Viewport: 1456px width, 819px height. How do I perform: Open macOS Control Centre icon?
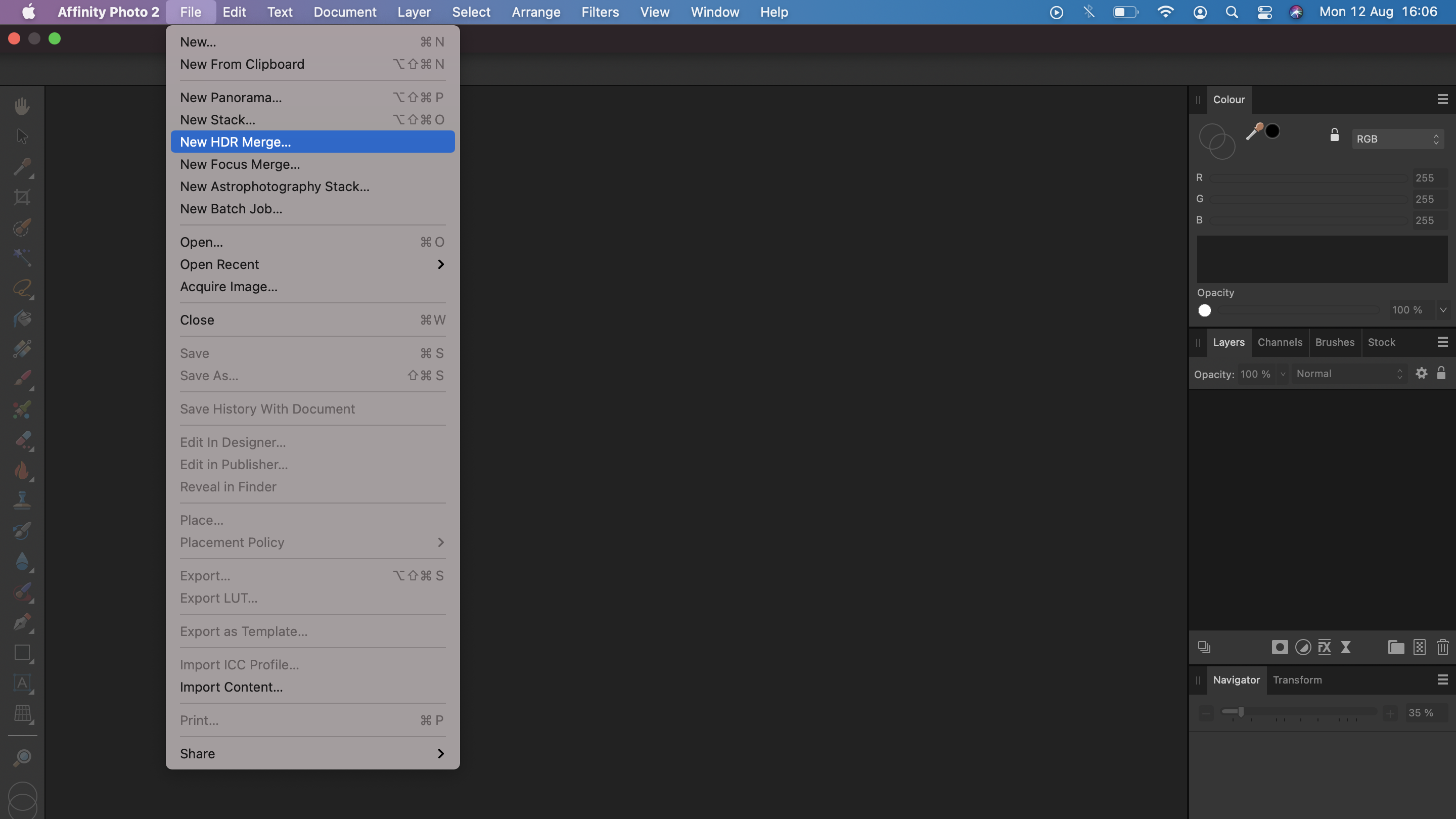[x=1264, y=12]
